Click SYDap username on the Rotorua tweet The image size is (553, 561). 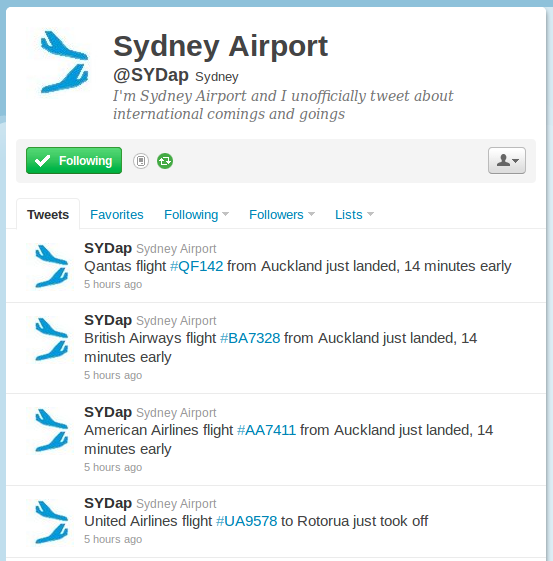(x=108, y=503)
